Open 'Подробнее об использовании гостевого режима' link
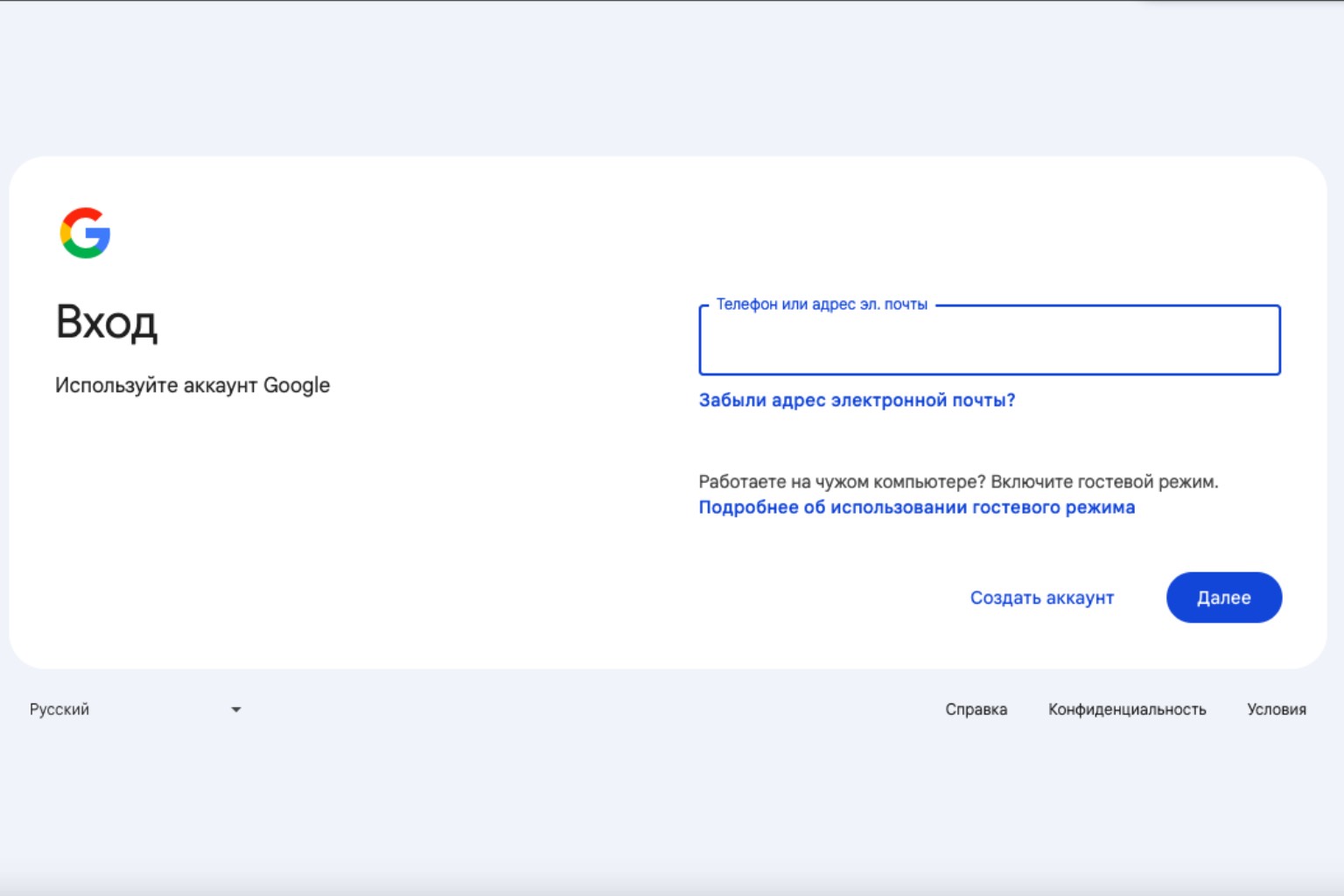This screenshot has height=896, width=1344. coord(916,507)
